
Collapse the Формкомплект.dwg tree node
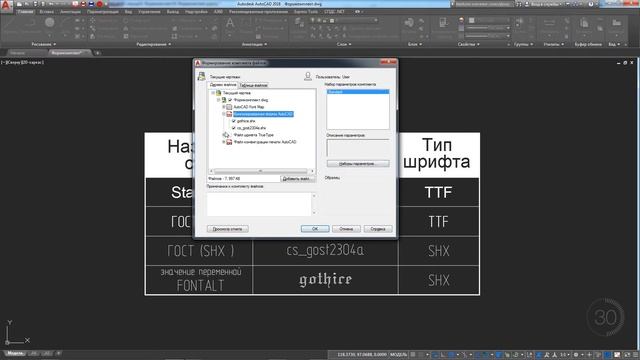(x=218, y=100)
